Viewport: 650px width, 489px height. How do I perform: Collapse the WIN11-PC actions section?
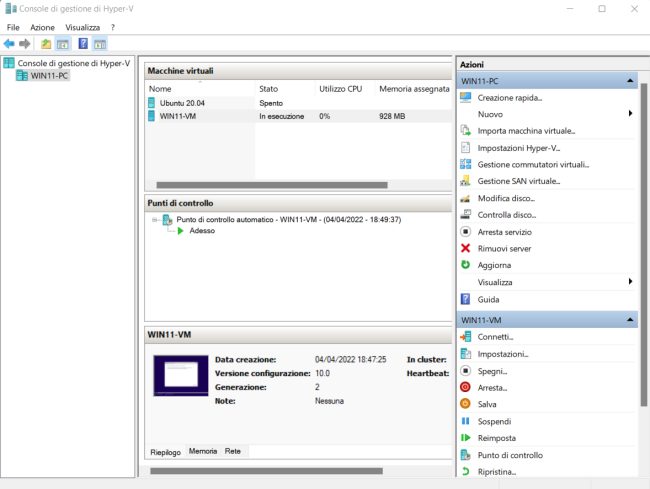(629, 80)
